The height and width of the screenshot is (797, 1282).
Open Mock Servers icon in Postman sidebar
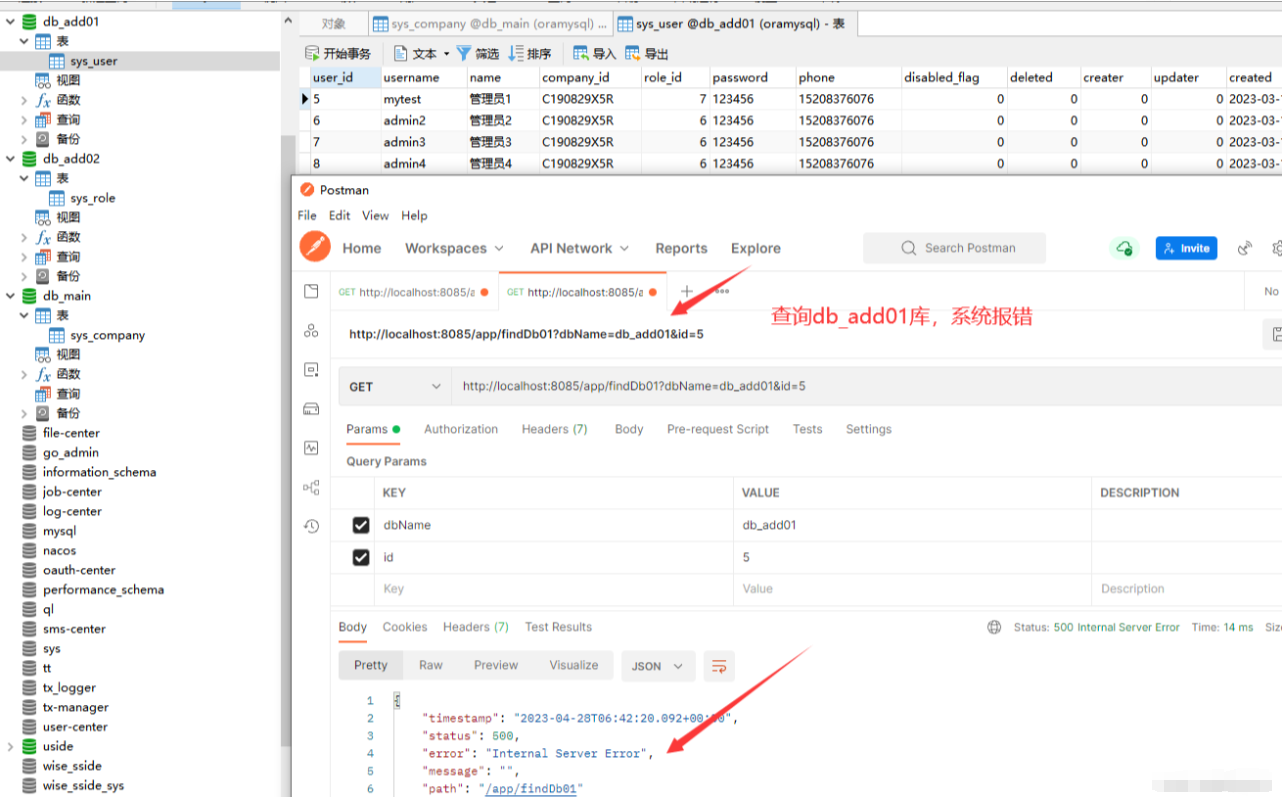[x=312, y=409]
